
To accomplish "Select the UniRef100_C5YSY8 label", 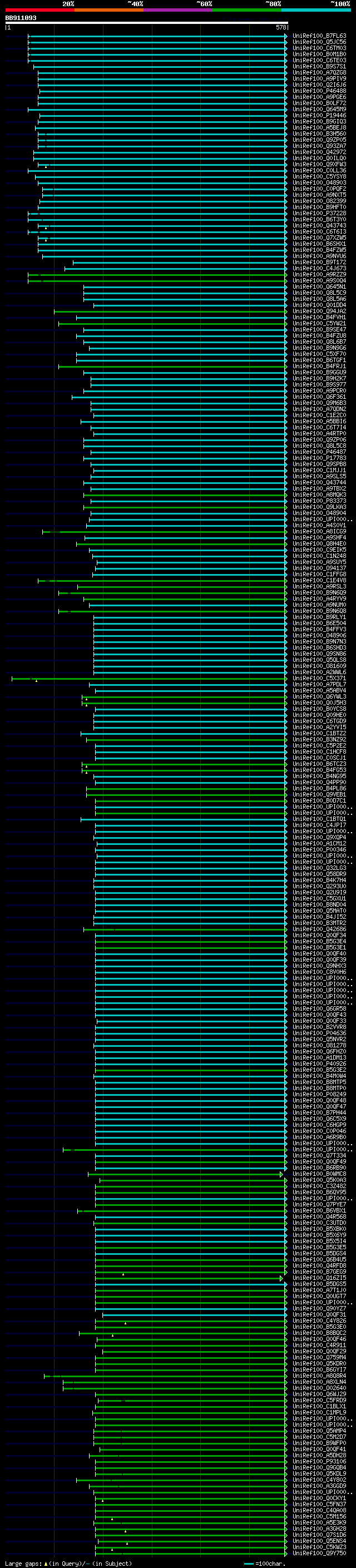I will click(x=319, y=176).
